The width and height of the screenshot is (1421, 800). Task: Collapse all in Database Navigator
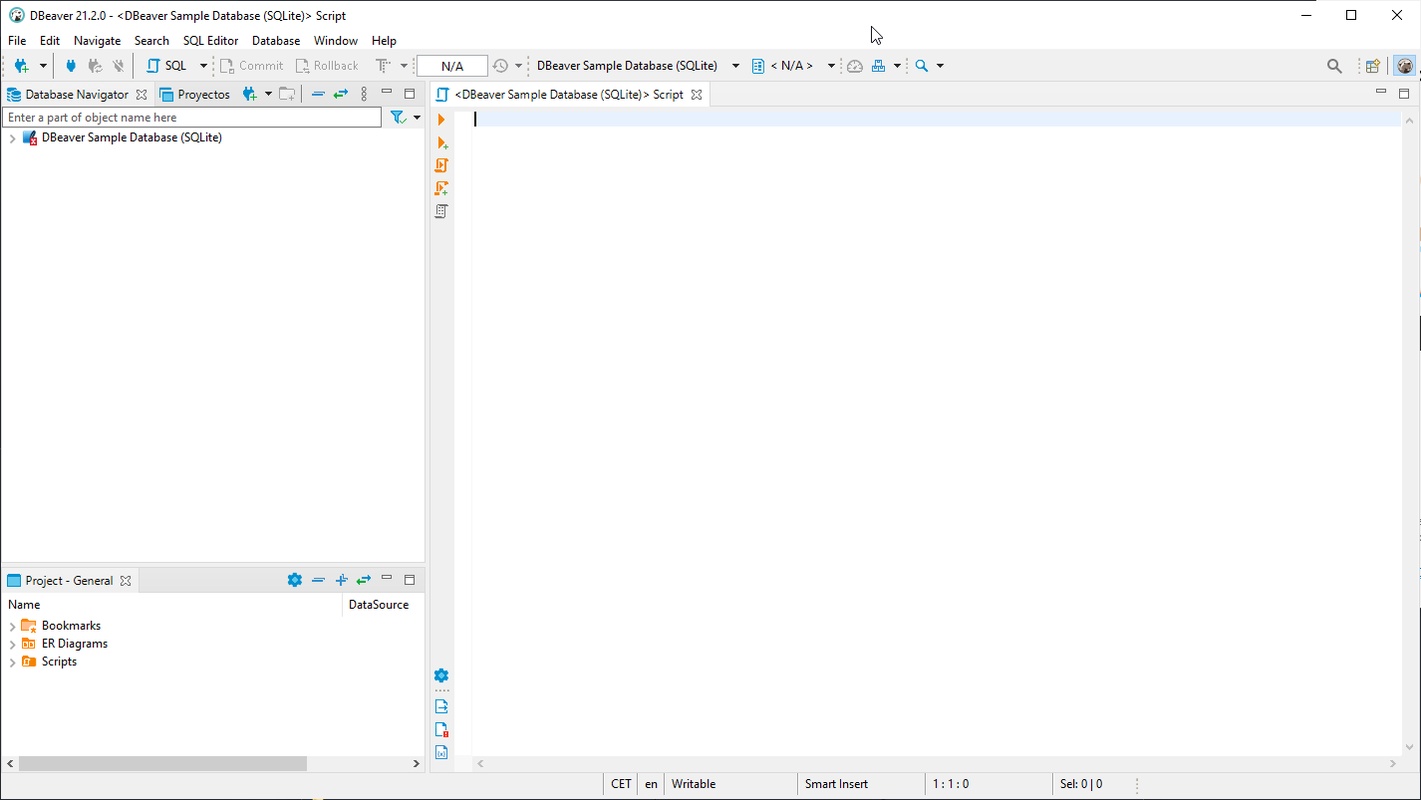pos(318,94)
